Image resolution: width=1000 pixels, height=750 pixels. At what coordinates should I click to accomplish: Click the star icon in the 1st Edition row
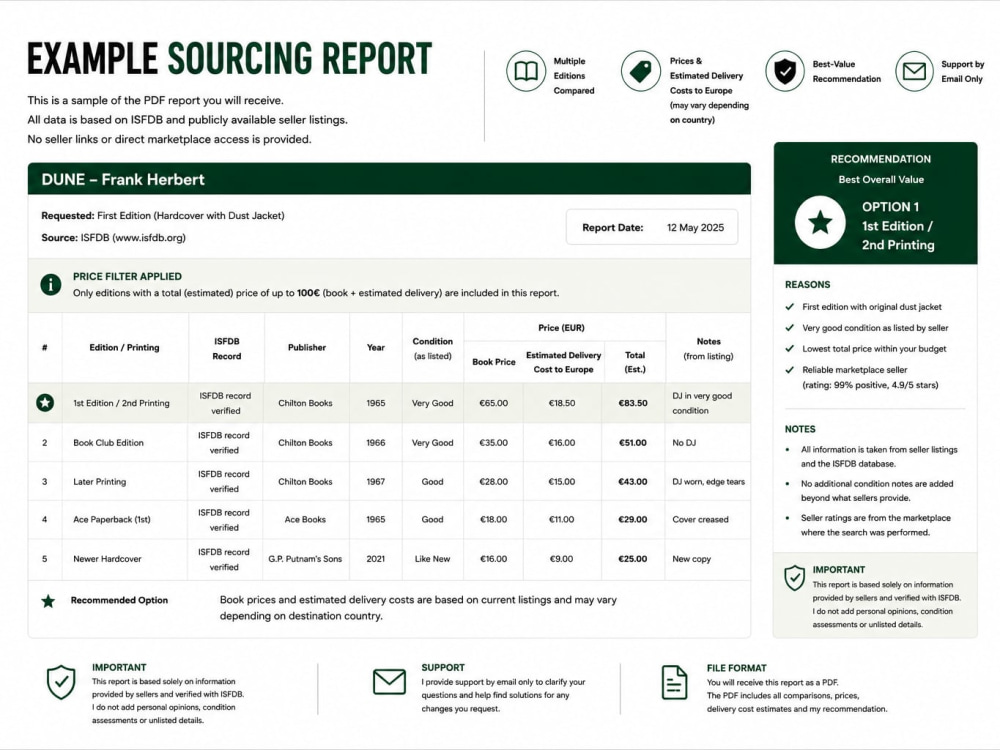[x=45, y=402]
